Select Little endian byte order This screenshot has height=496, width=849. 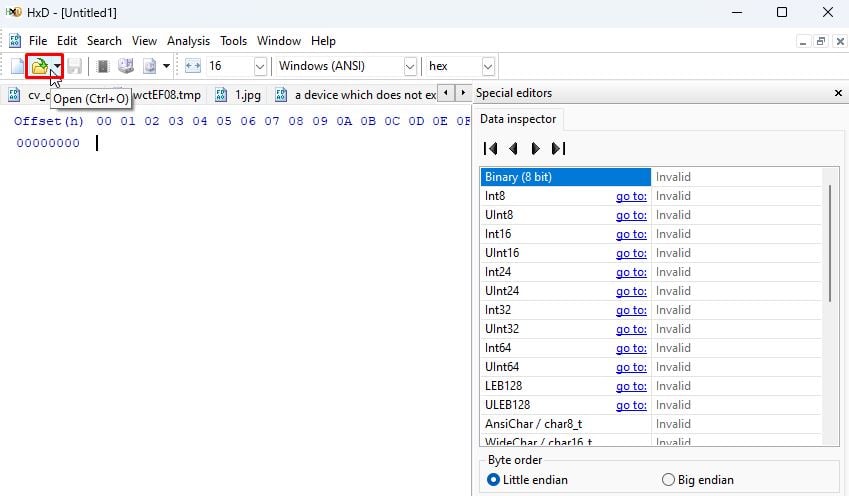click(x=493, y=480)
